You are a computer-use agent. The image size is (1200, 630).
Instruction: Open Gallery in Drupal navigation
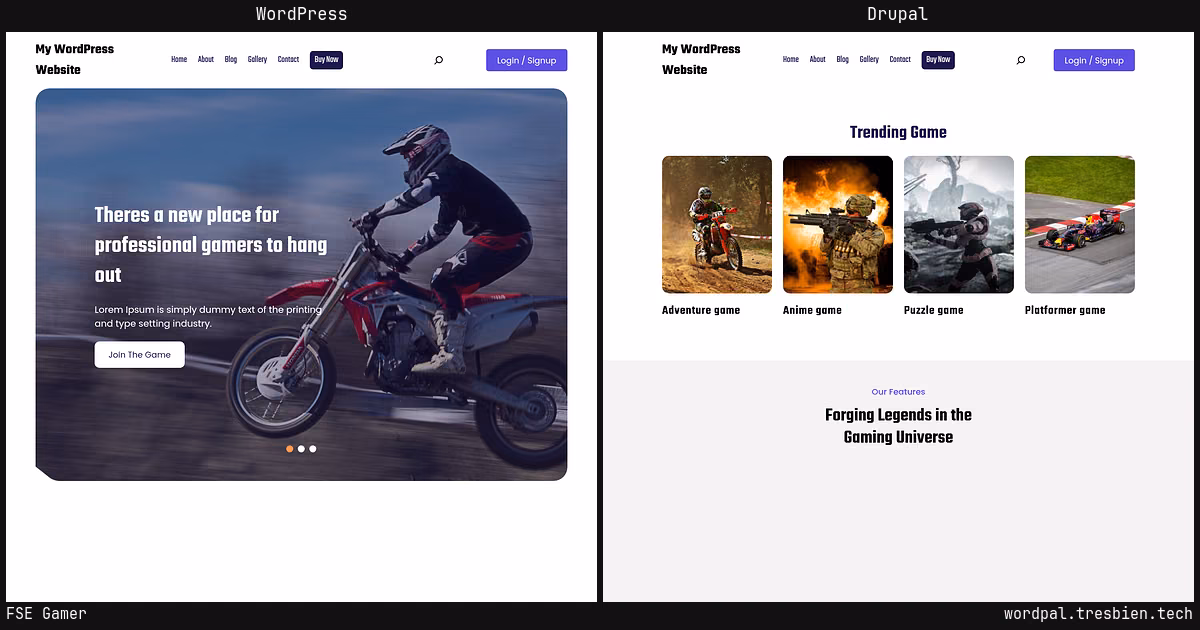pos(870,60)
